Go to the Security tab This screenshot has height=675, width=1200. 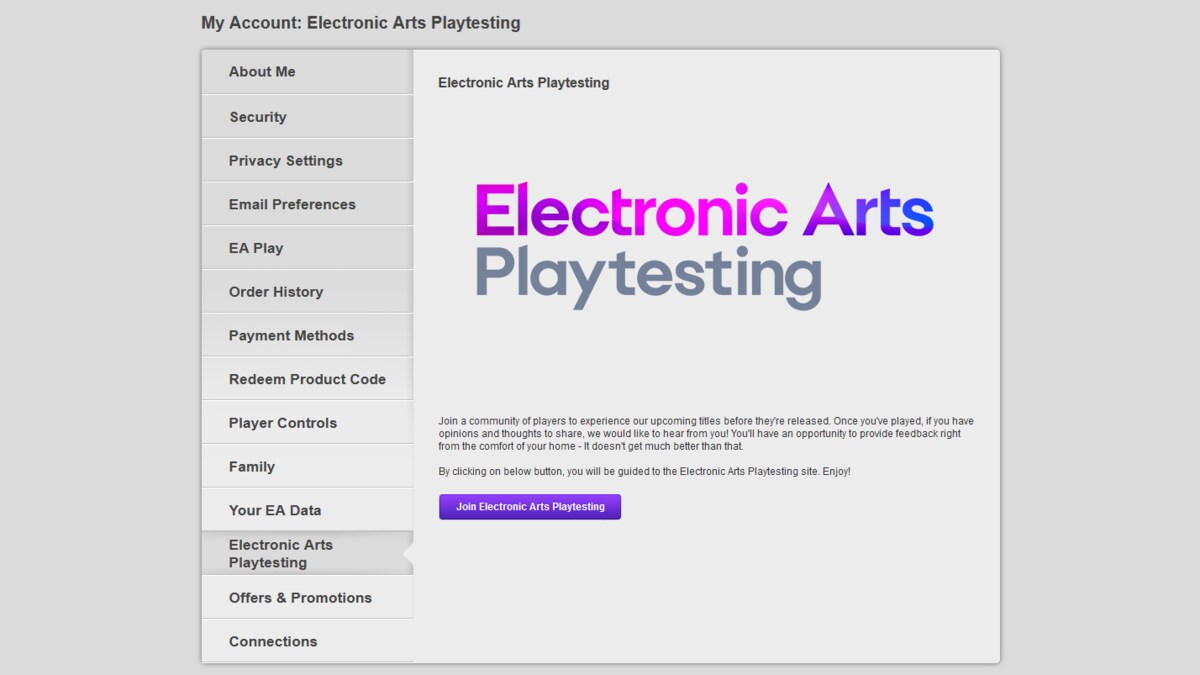point(307,117)
